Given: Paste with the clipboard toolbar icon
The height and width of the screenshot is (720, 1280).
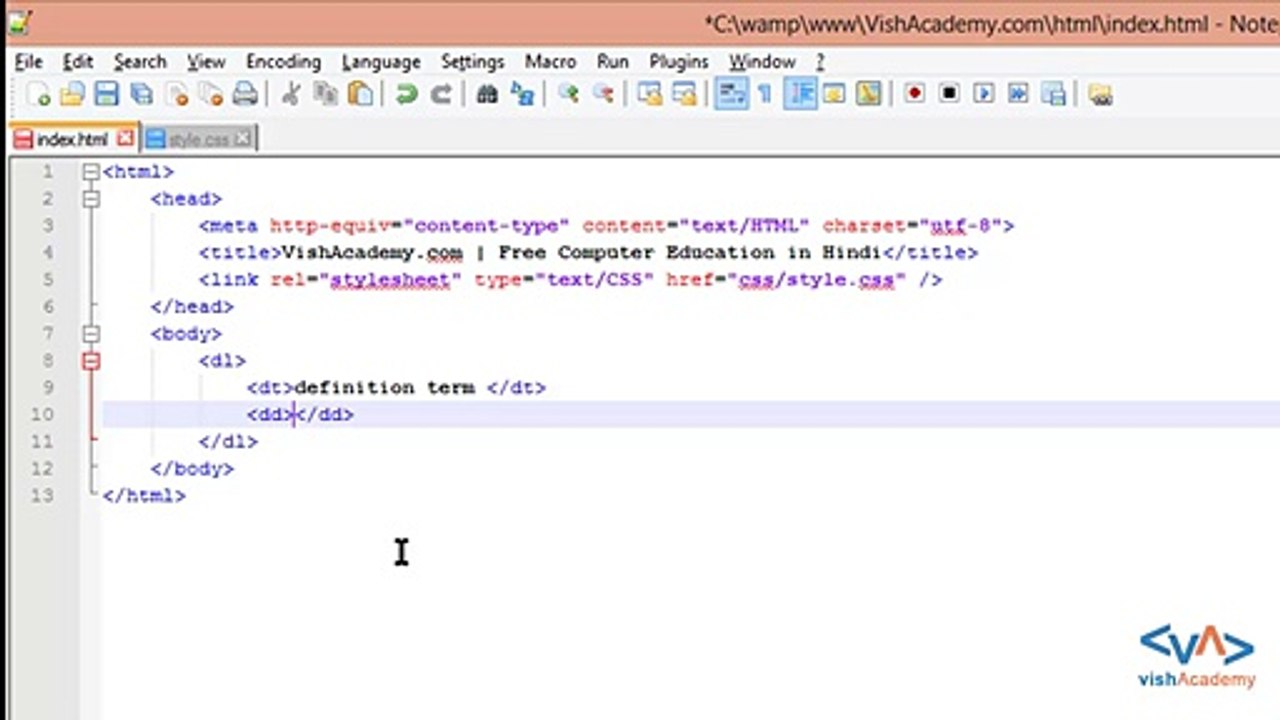Looking at the screenshot, I should pos(360,95).
